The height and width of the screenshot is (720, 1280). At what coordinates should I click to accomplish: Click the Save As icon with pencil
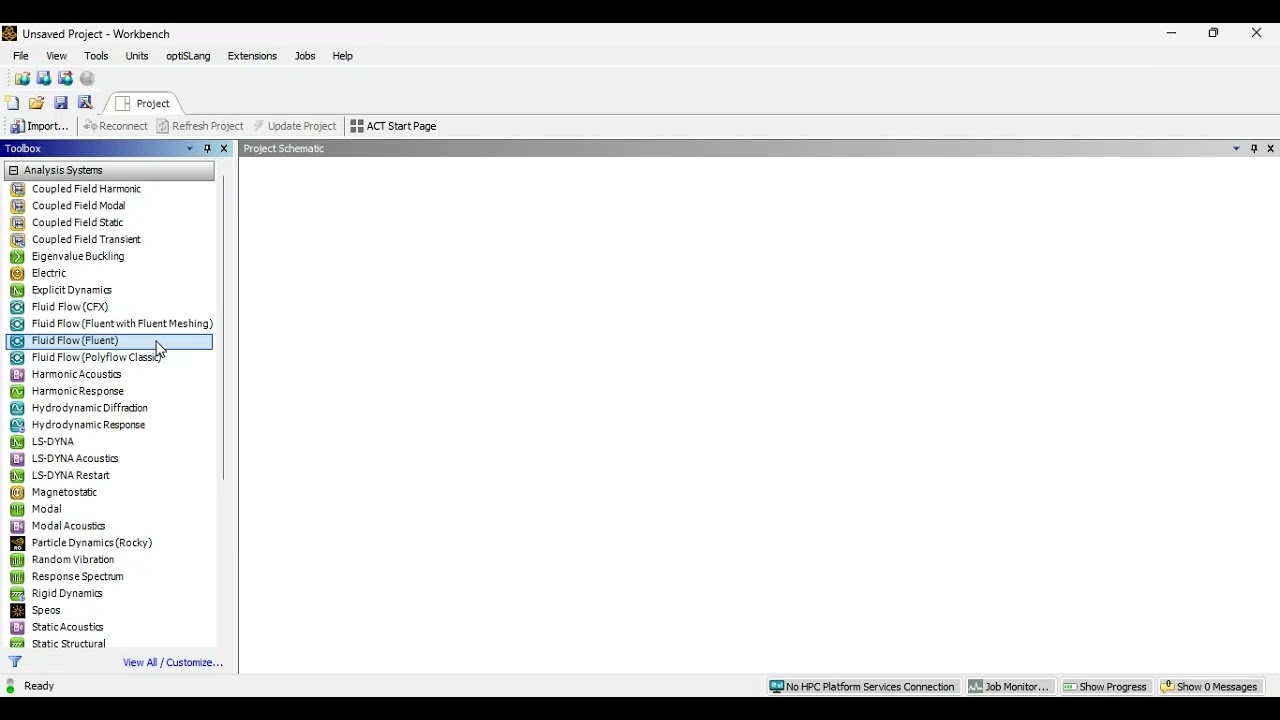(85, 103)
